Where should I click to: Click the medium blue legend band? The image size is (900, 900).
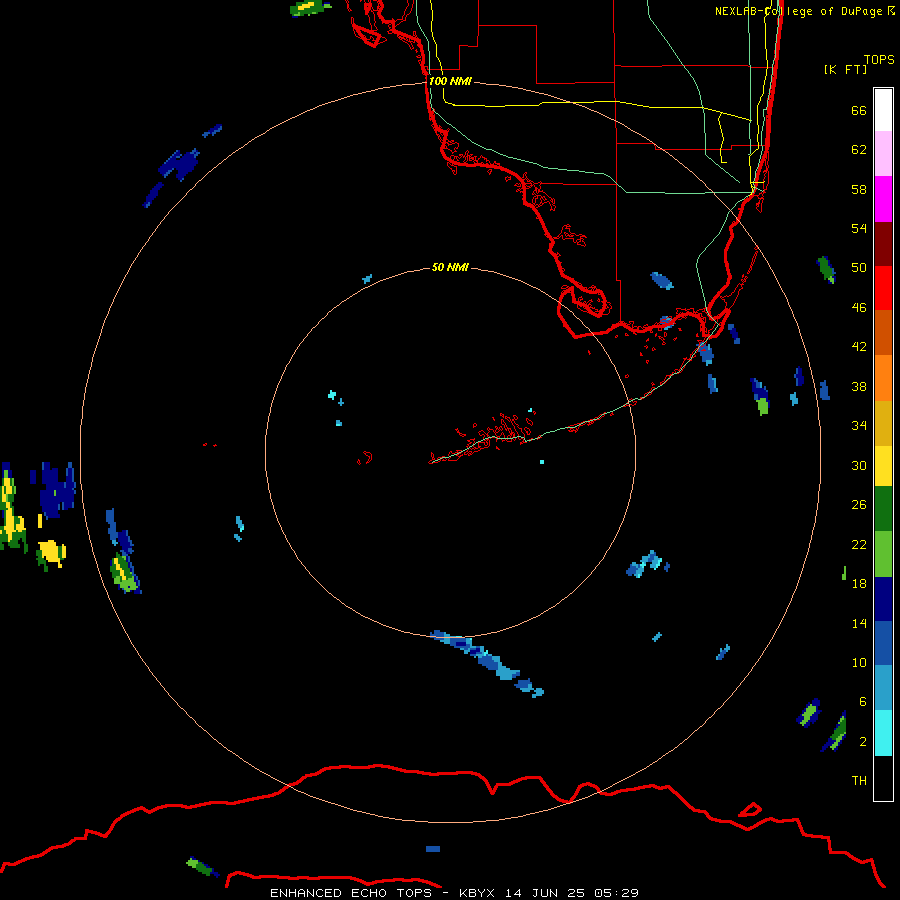(883, 643)
